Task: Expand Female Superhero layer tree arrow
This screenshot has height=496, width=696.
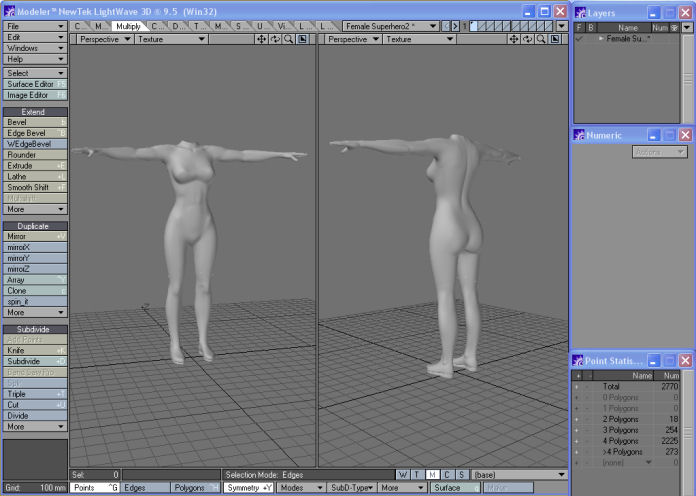Action: coord(602,38)
